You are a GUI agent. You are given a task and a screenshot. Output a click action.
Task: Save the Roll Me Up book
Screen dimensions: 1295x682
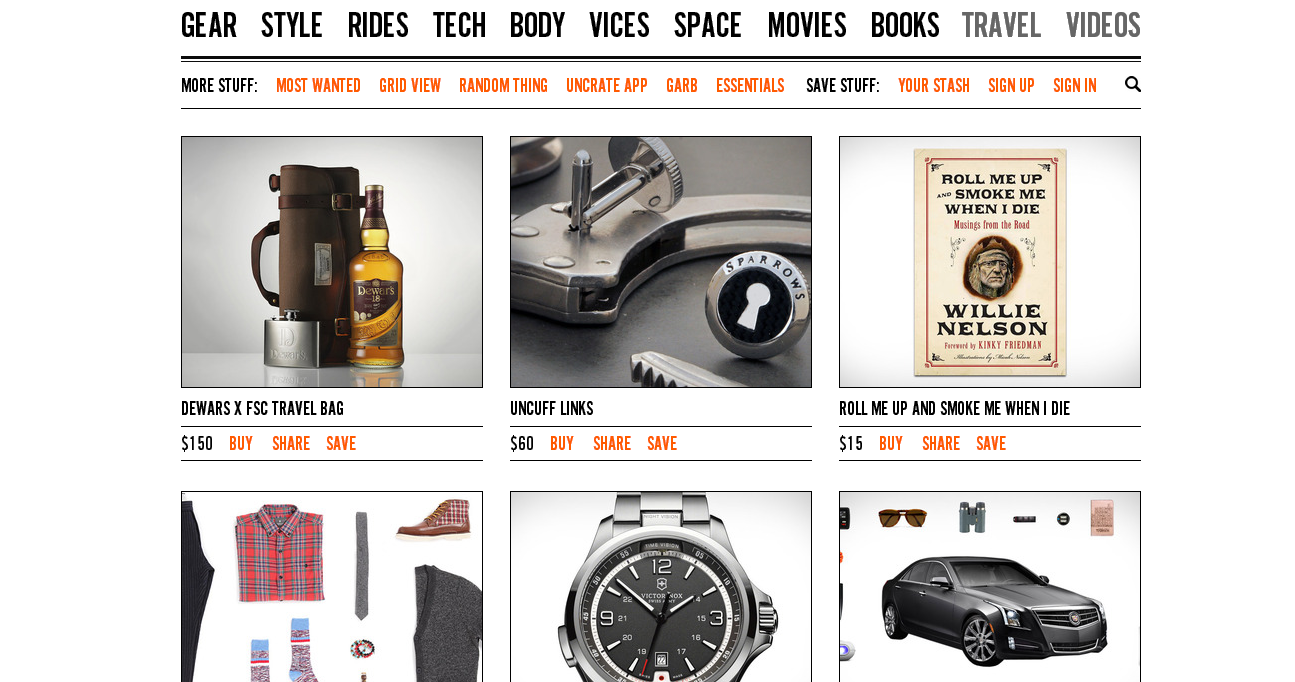[991, 444]
